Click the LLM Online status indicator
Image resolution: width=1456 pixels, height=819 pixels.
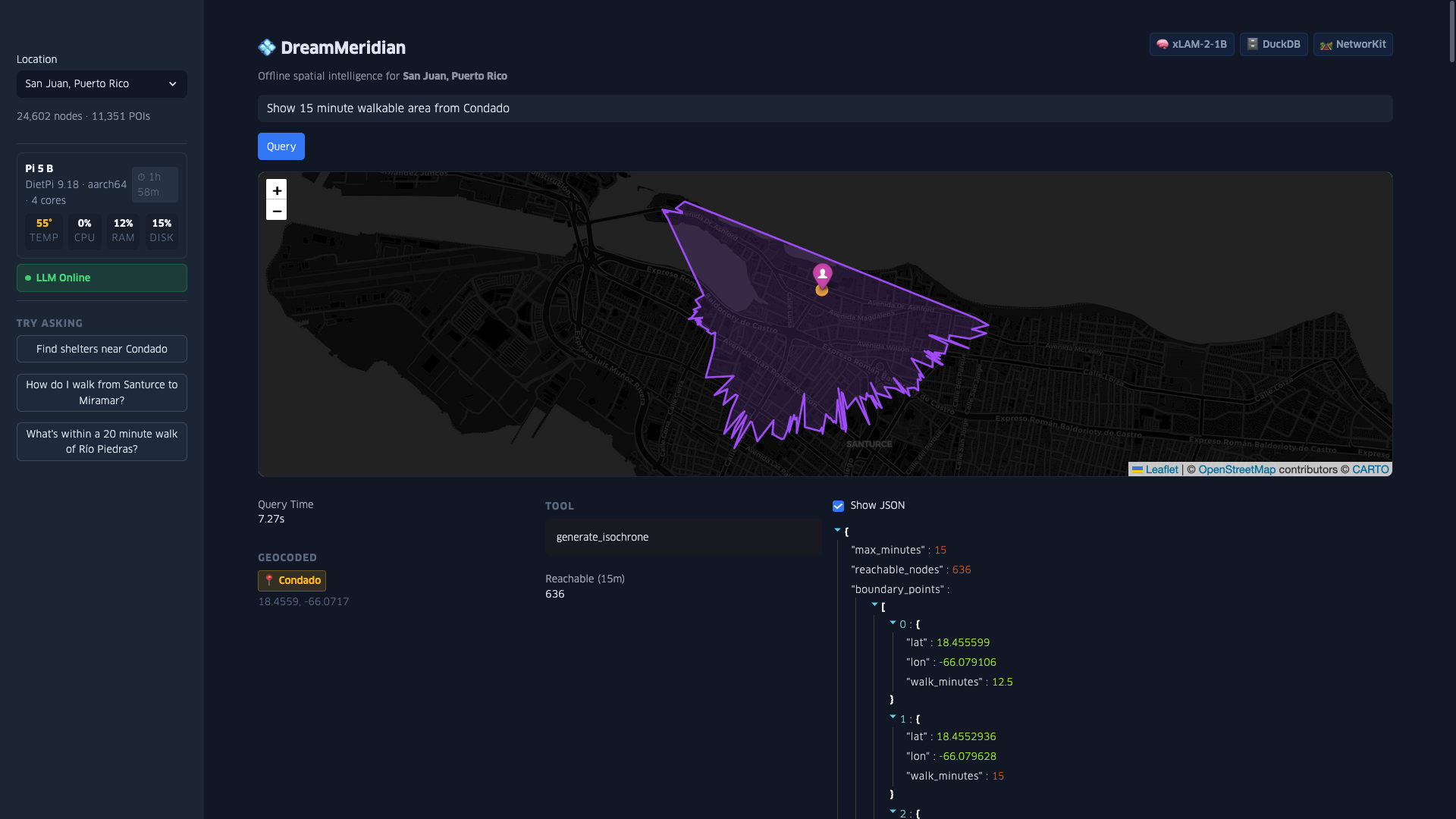click(101, 278)
